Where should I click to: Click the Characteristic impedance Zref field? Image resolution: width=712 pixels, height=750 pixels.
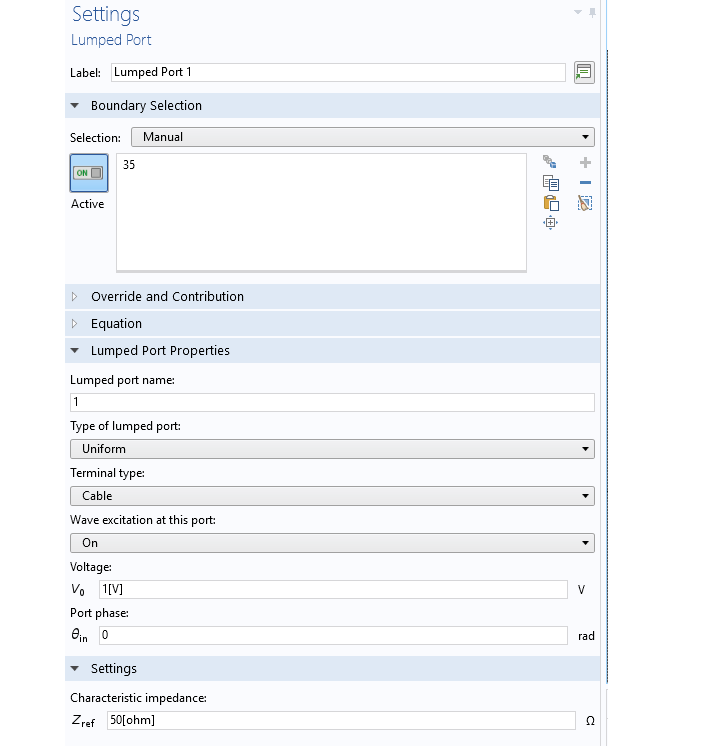point(339,720)
